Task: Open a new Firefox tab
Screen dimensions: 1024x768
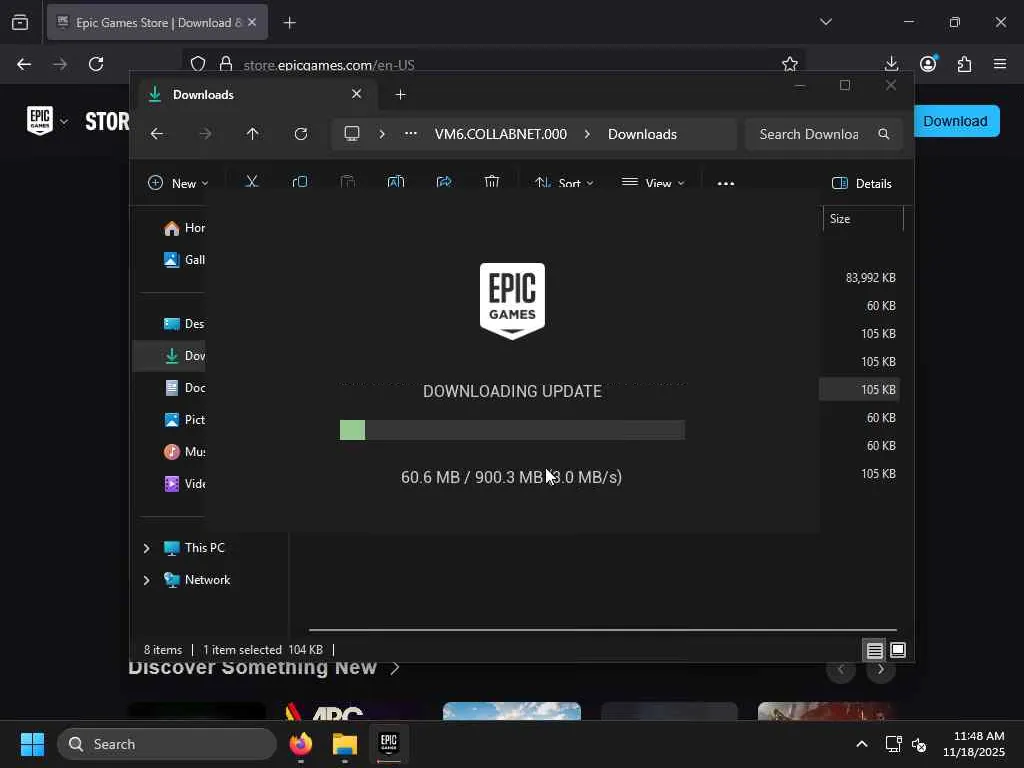Action: [289, 23]
